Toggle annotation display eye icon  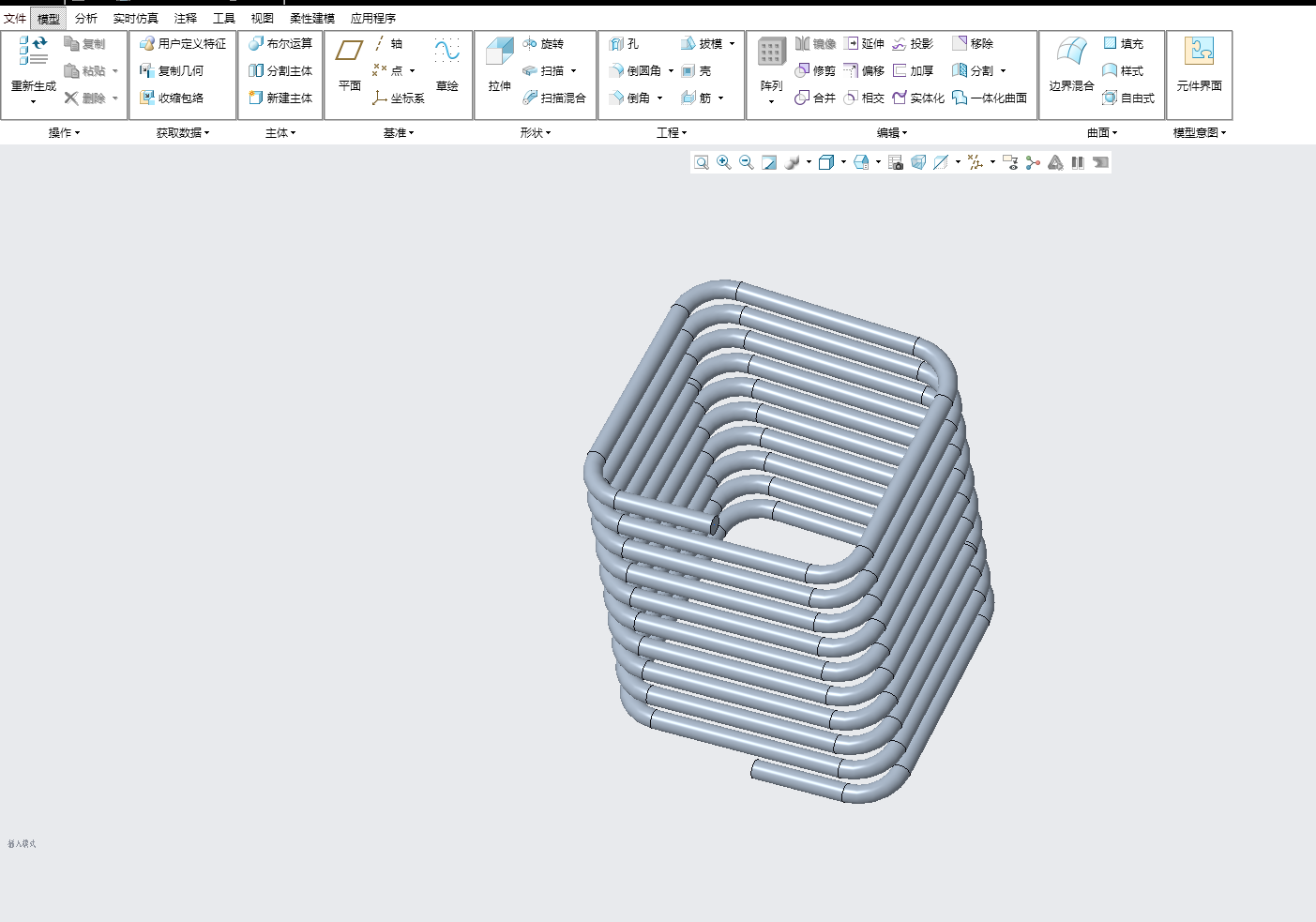[1009, 162]
